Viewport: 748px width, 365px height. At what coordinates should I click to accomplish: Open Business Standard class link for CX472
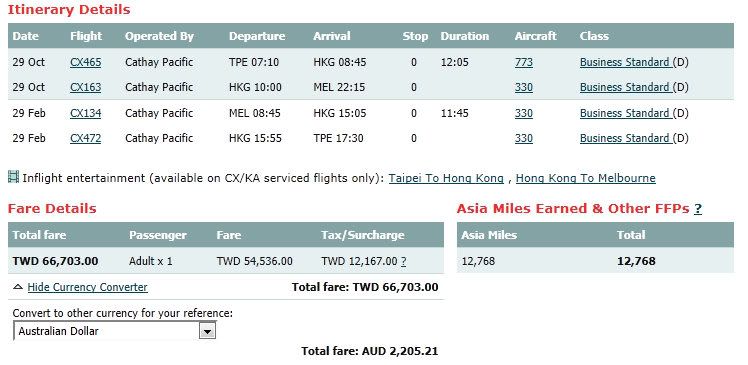tap(626, 138)
